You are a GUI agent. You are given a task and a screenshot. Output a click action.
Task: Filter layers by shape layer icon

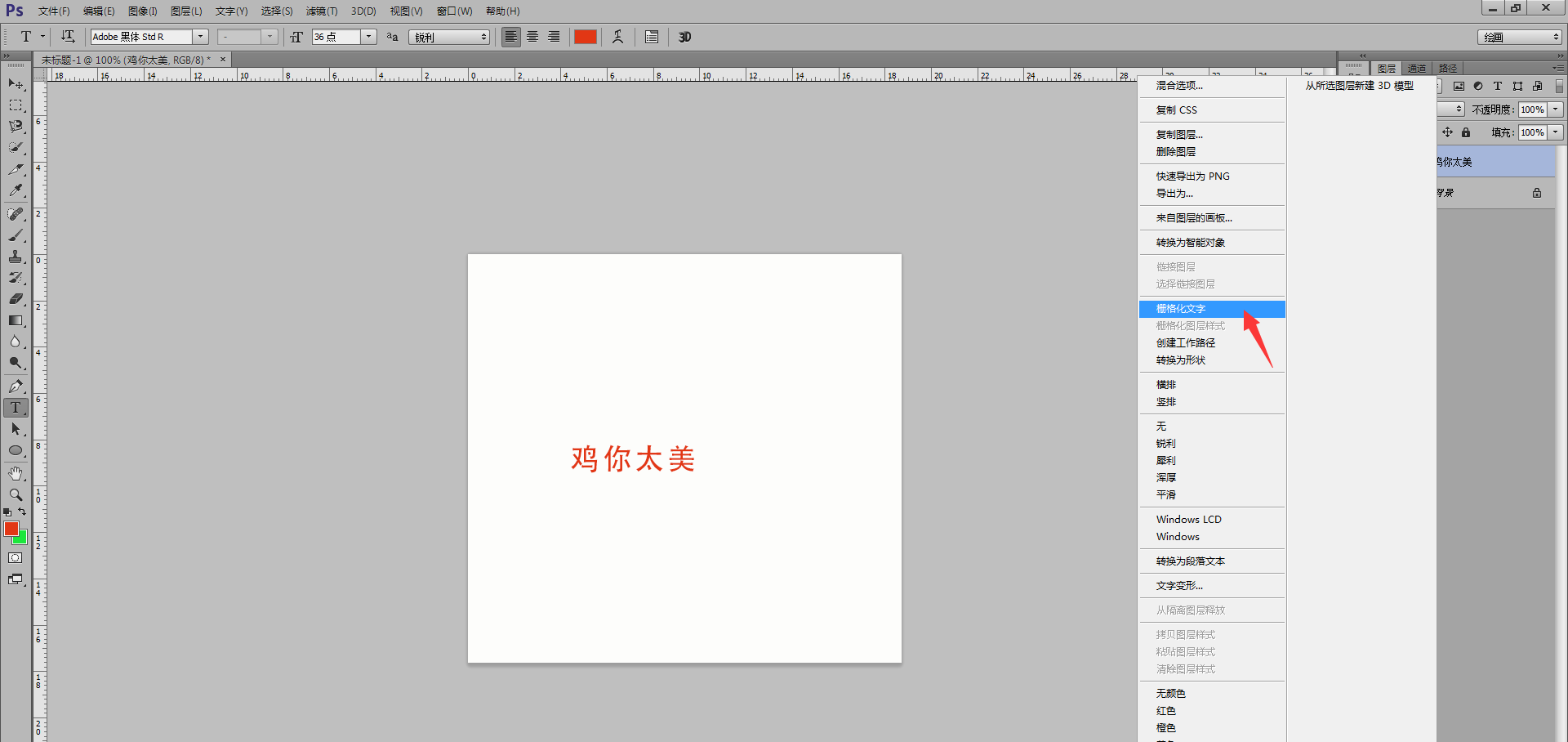(x=1517, y=86)
